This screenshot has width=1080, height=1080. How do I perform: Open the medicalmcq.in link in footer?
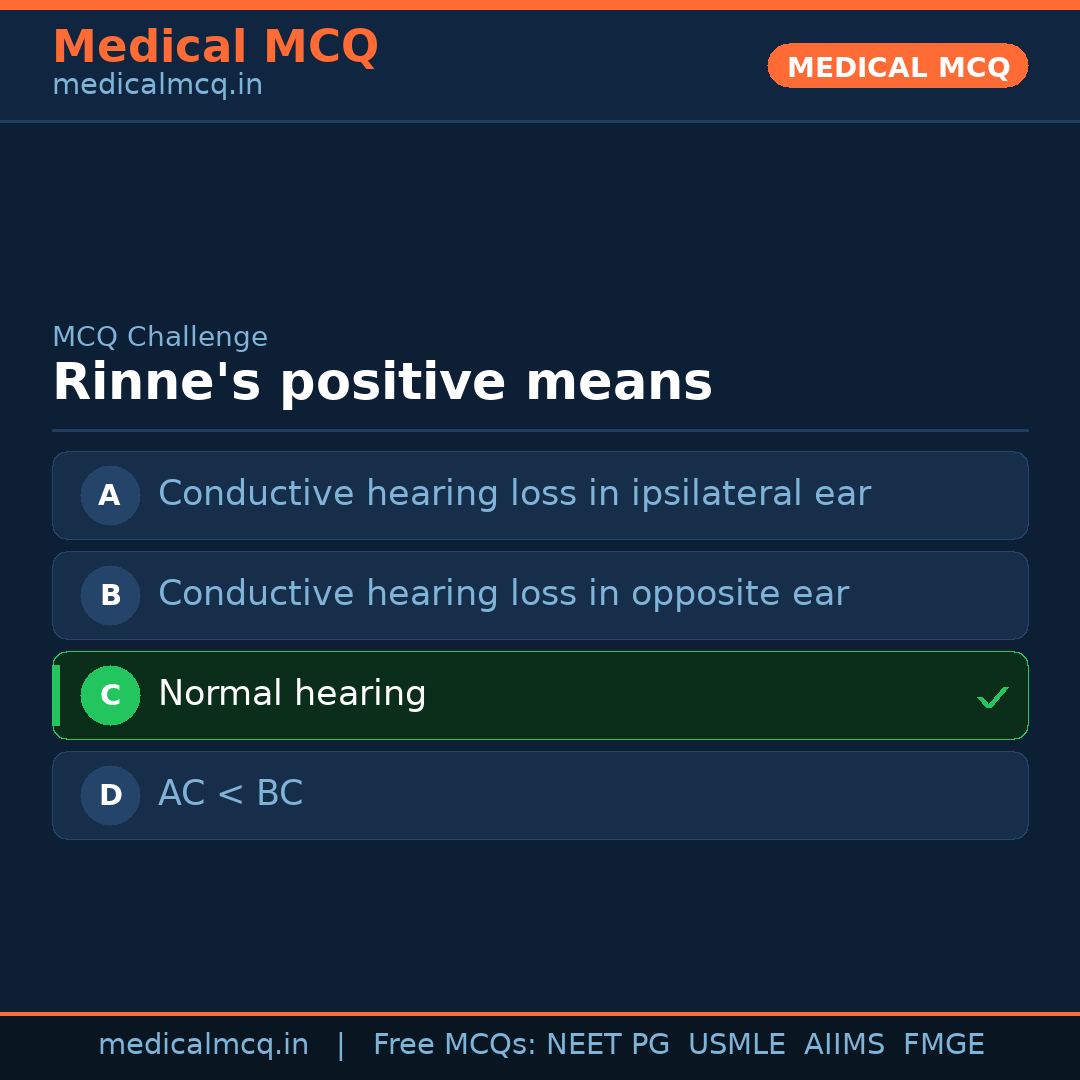(x=203, y=1045)
